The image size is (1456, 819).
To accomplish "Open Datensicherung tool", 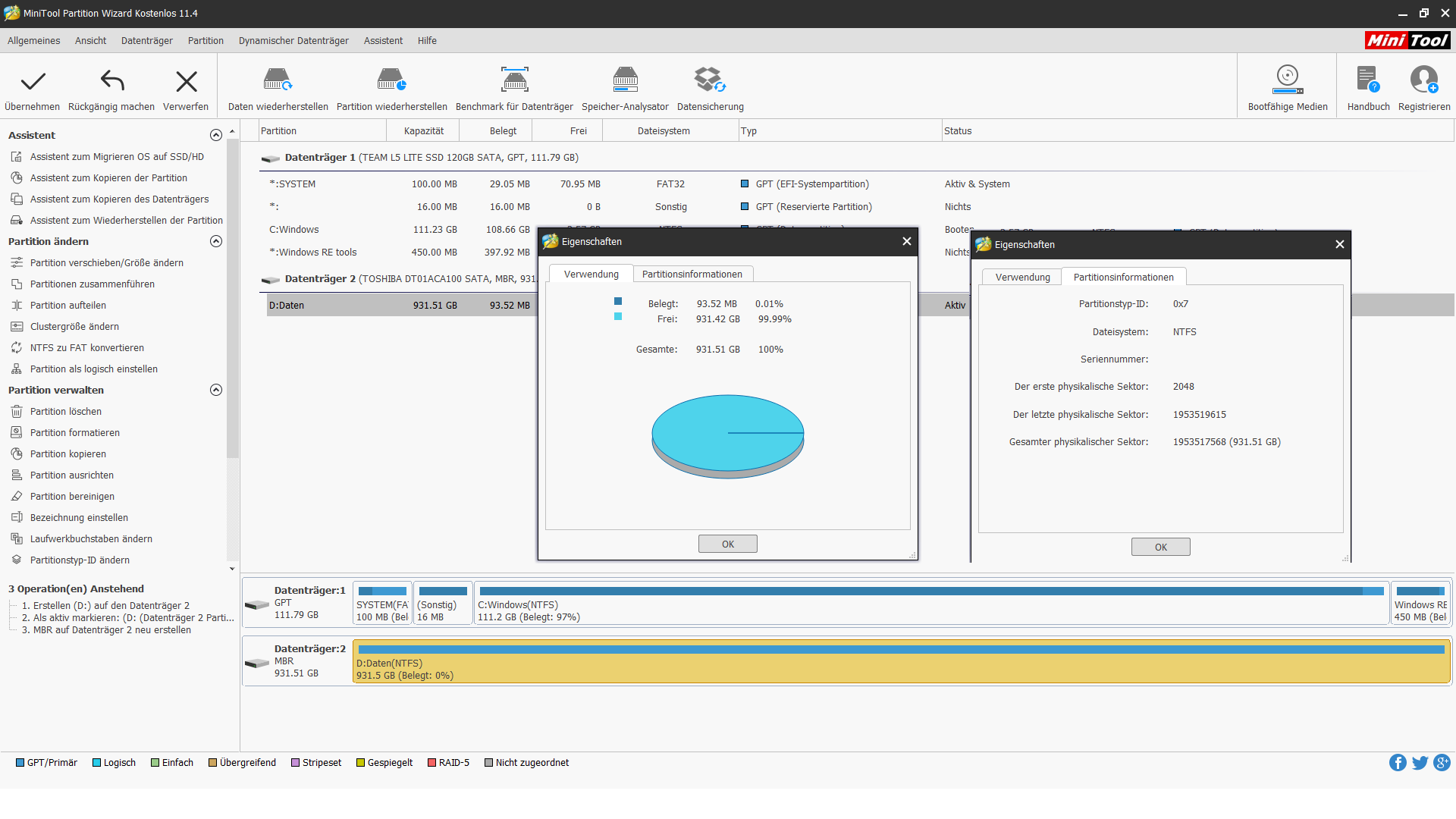I will click(710, 80).
